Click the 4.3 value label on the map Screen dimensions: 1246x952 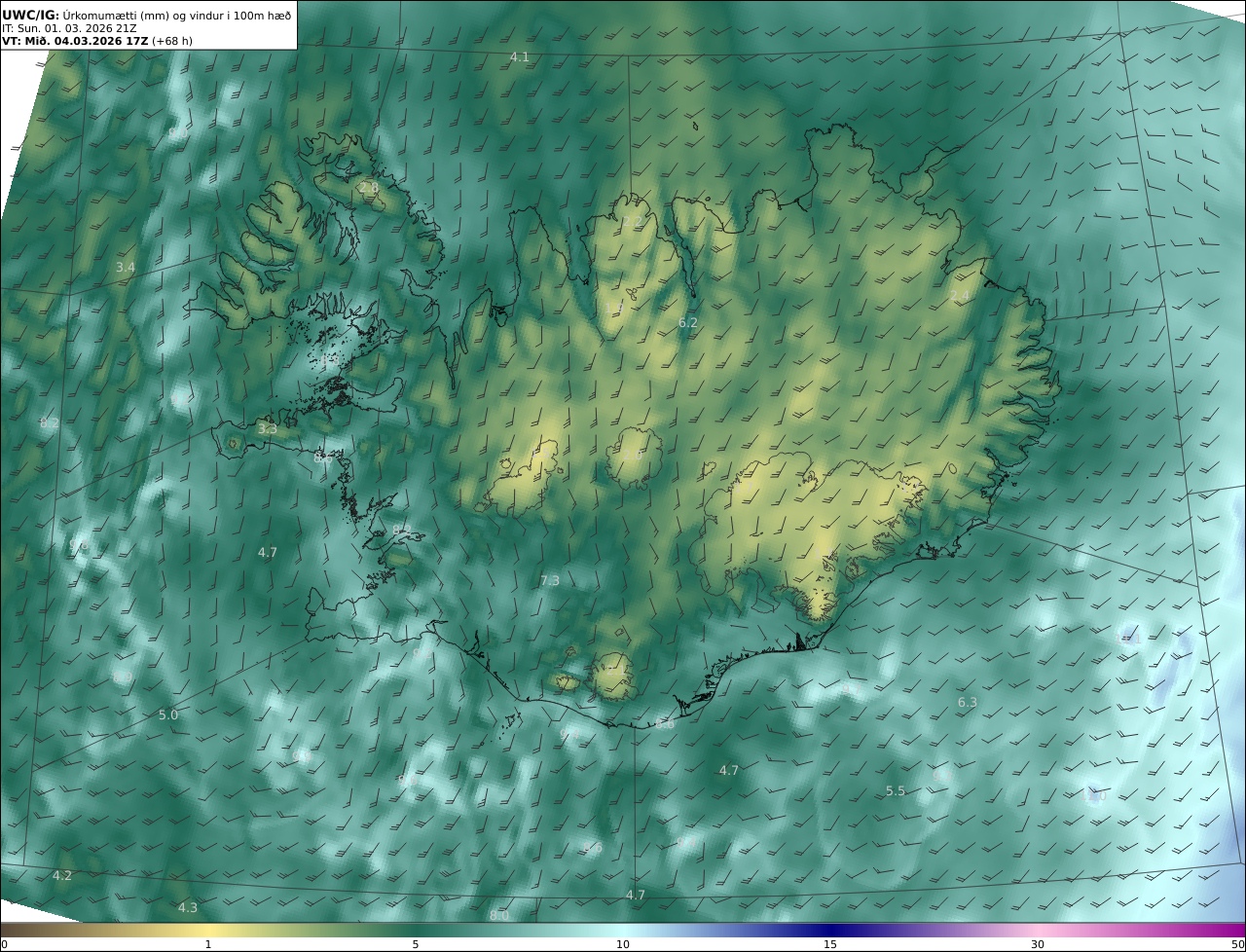coord(188,908)
